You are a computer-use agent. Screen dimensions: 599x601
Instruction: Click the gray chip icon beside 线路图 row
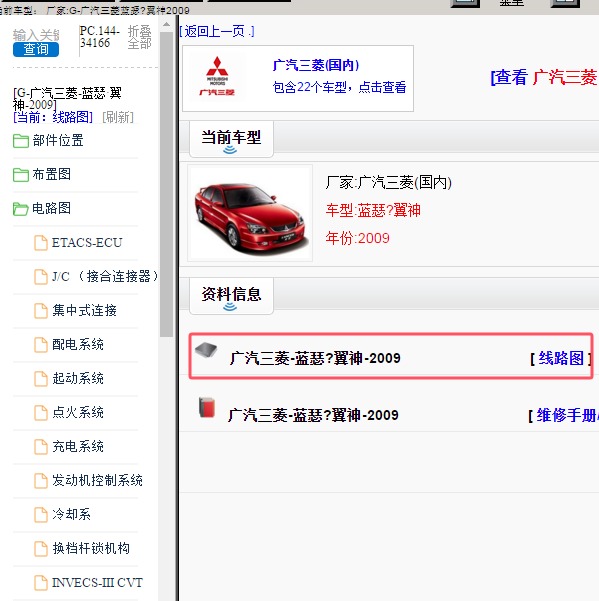206,349
